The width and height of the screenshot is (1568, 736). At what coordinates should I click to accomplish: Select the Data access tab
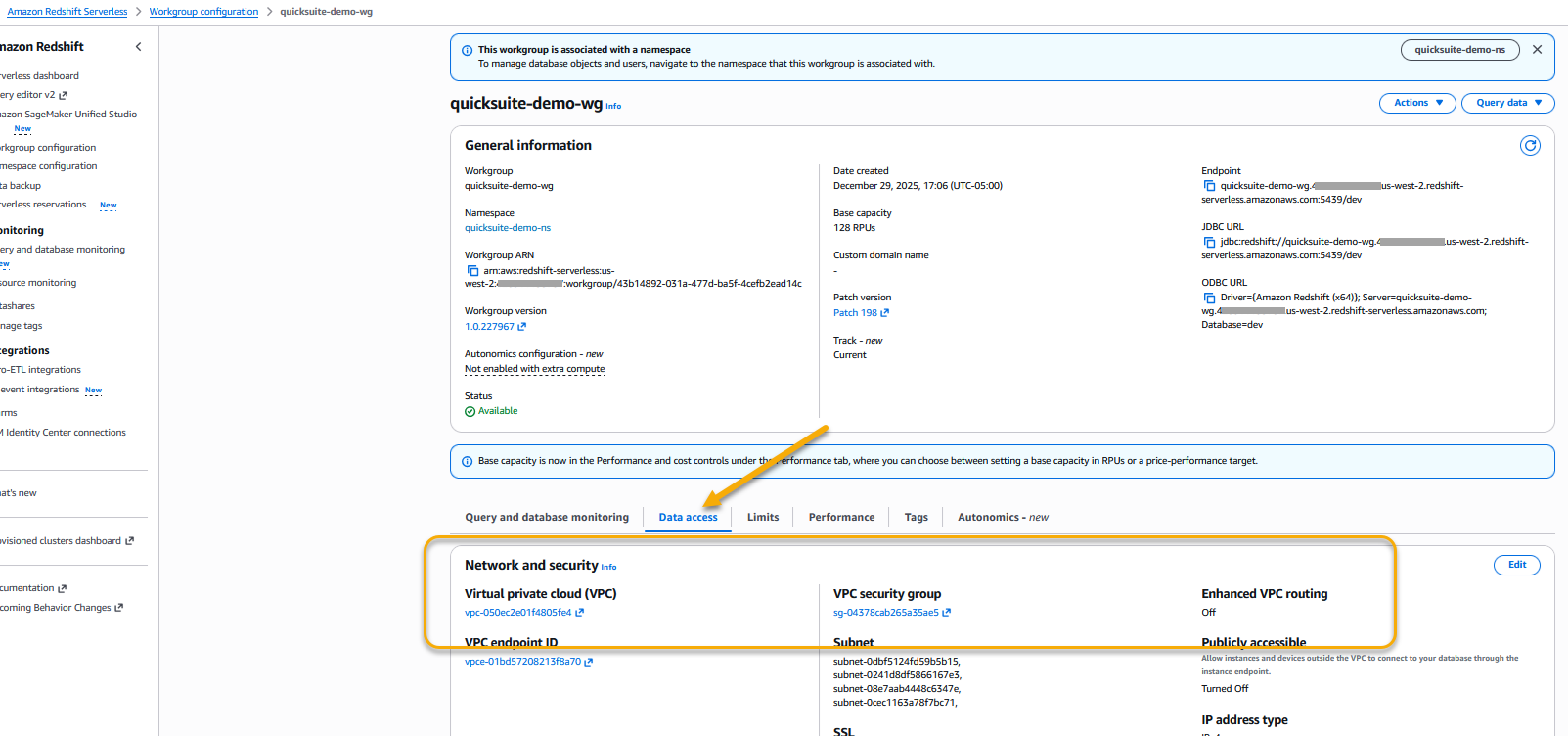tap(688, 518)
